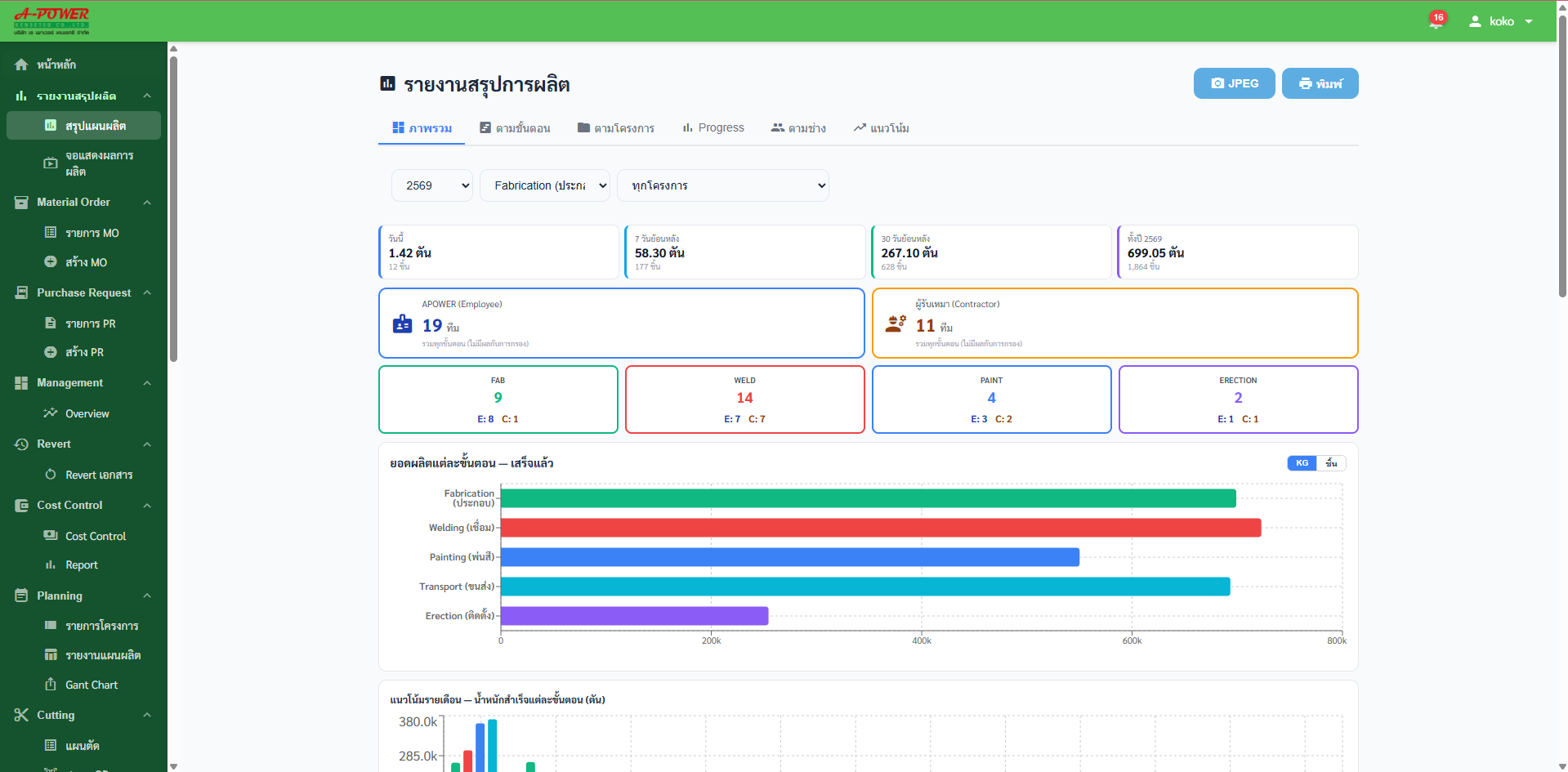The image size is (1568, 772).
Task: Open the Fabrication step dropdown
Action: 545,185
